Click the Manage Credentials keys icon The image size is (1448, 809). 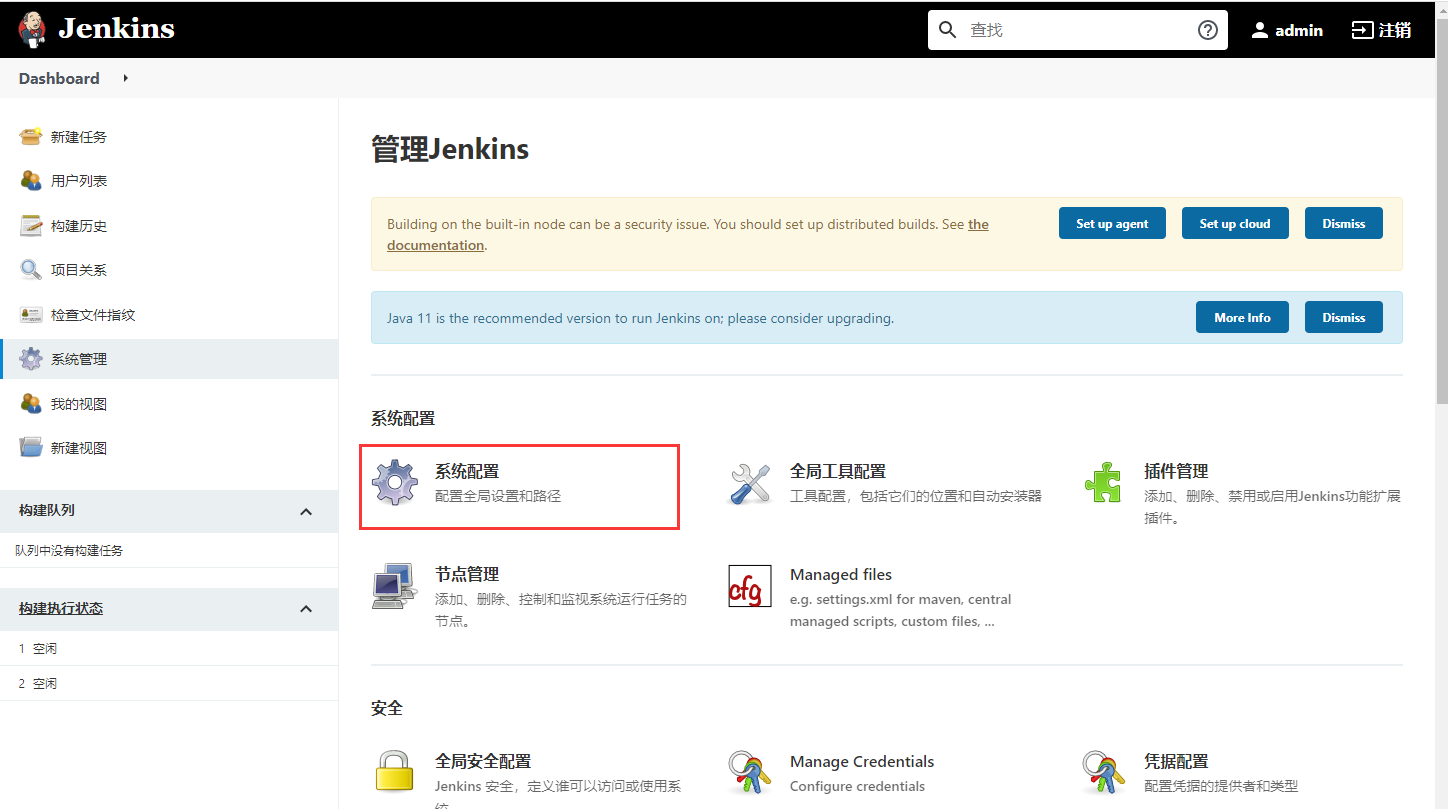[x=750, y=772]
